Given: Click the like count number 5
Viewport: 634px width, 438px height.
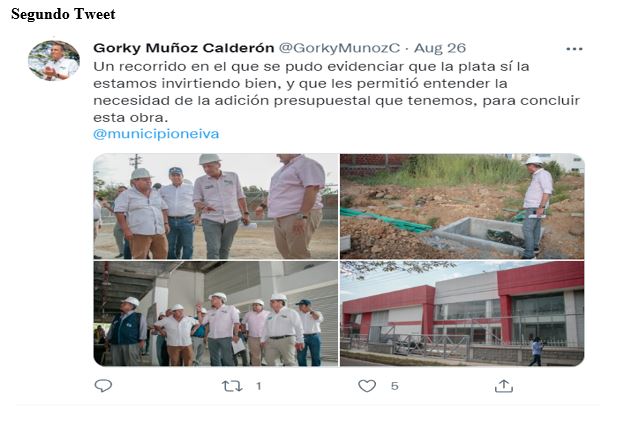Looking at the screenshot, I should [x=395, y=386].
